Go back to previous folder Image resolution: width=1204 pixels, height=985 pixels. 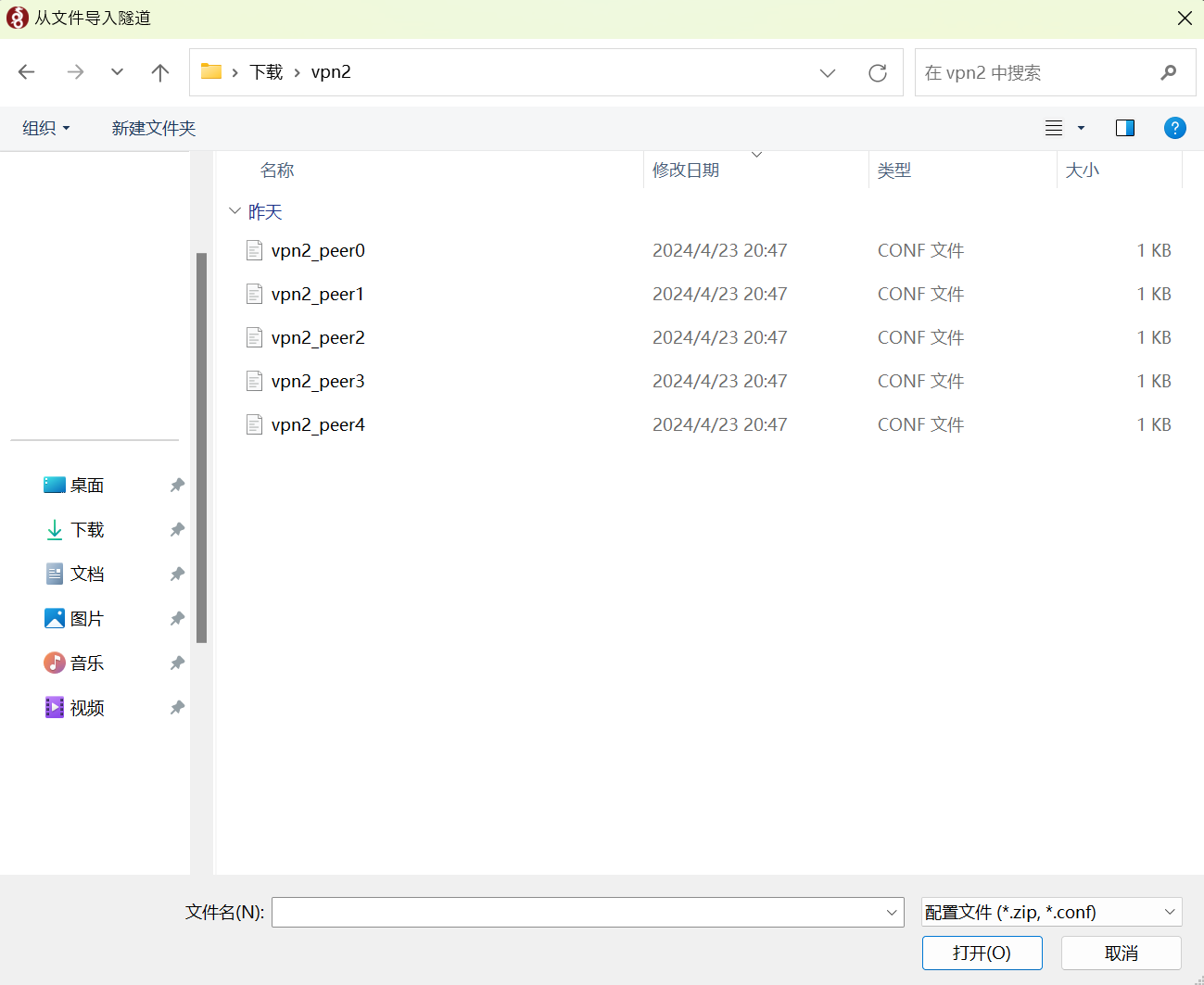[27, 72]
